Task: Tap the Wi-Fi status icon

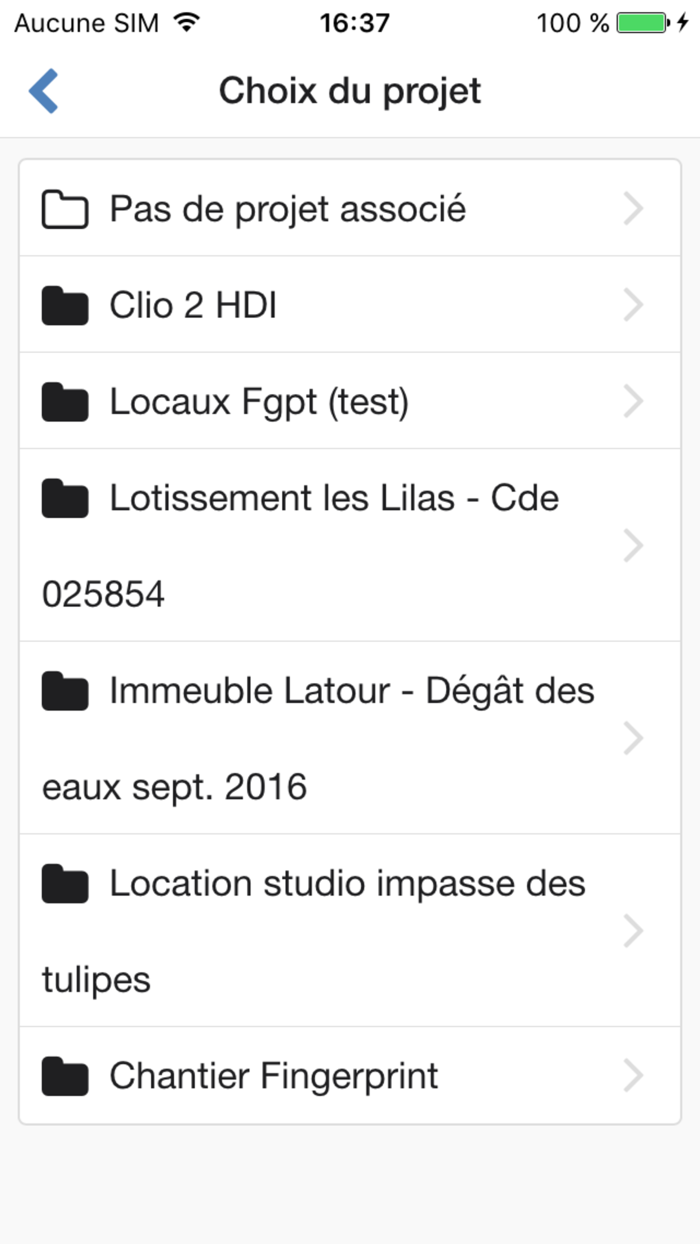Action: (x=186, y=23)
